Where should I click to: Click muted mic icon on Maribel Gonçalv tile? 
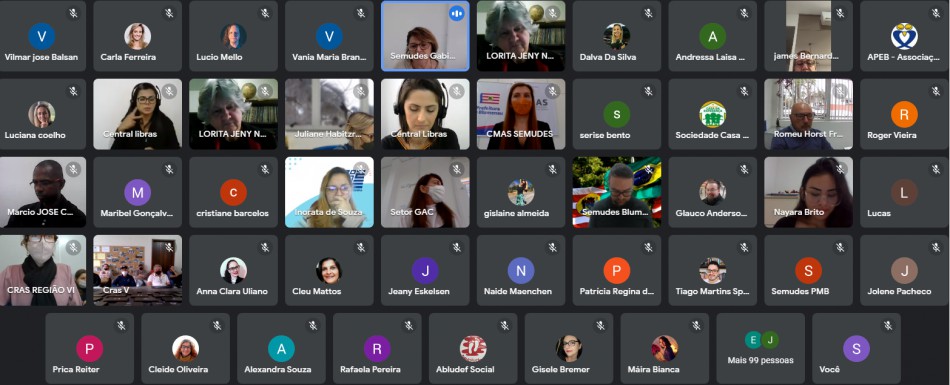click(x=169, y=169)
